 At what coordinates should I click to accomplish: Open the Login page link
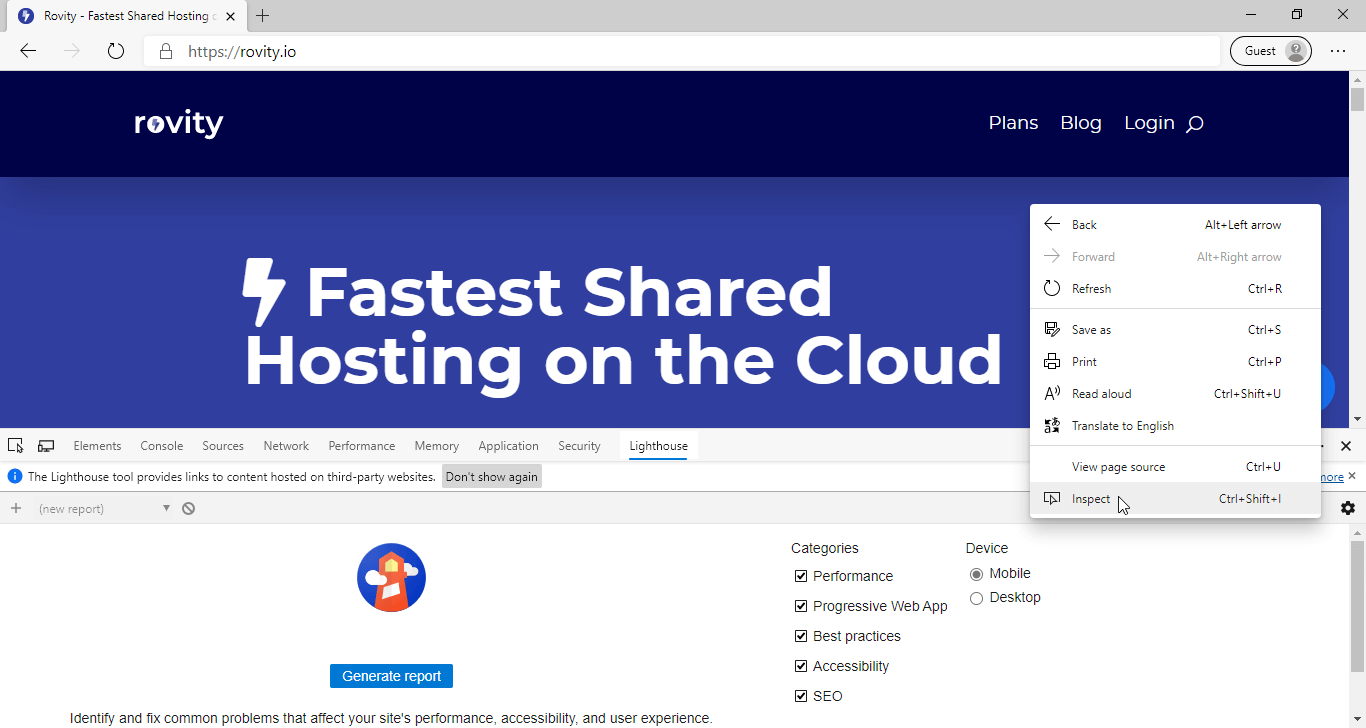1149,123
